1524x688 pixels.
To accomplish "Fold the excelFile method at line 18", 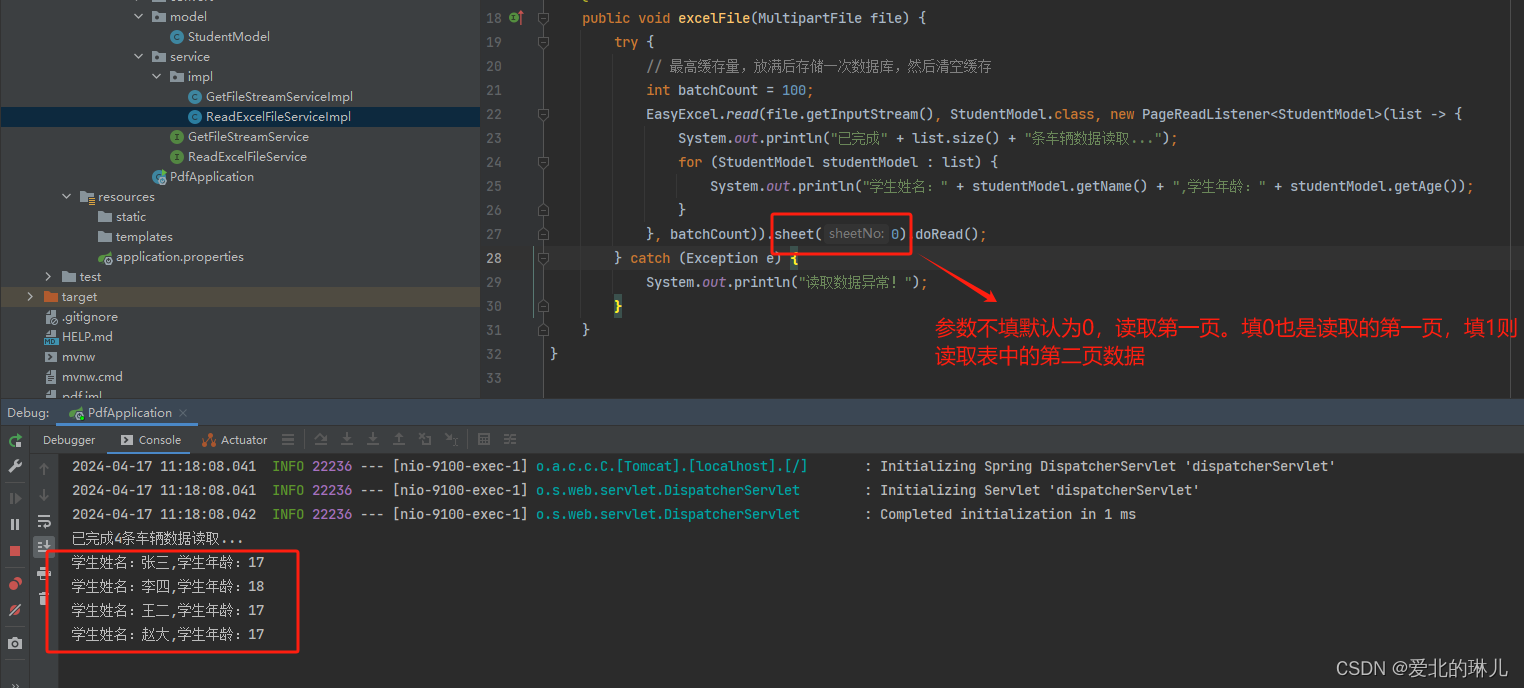I will tap(543, 18).
